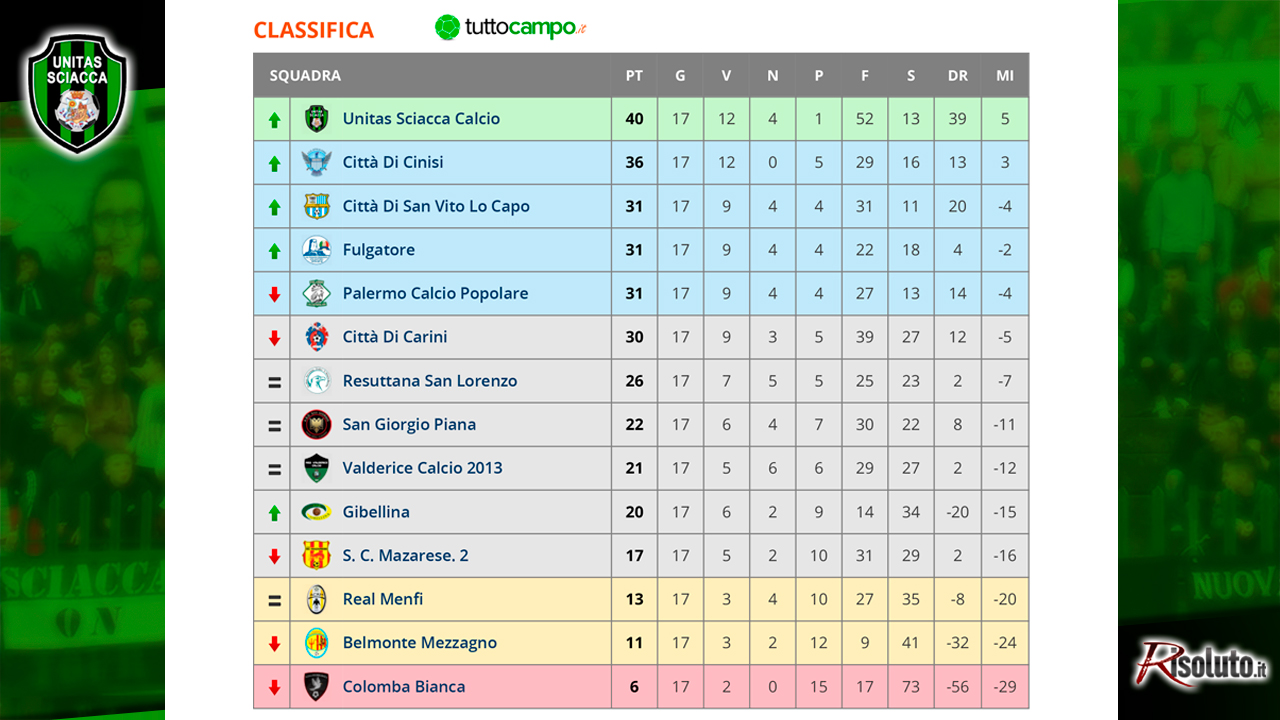
Task: Click green up arrow beside Fulgatore
Action: click(274, 251)
